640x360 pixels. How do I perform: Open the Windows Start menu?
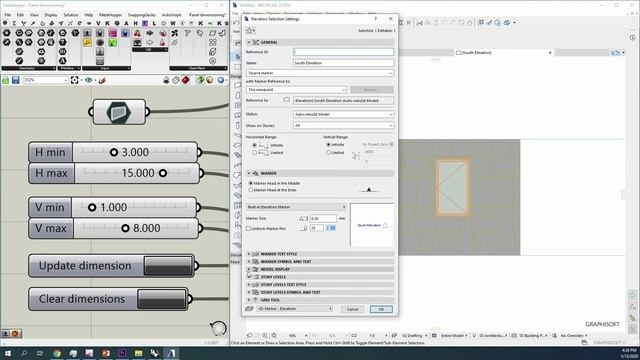coord(7,353)
